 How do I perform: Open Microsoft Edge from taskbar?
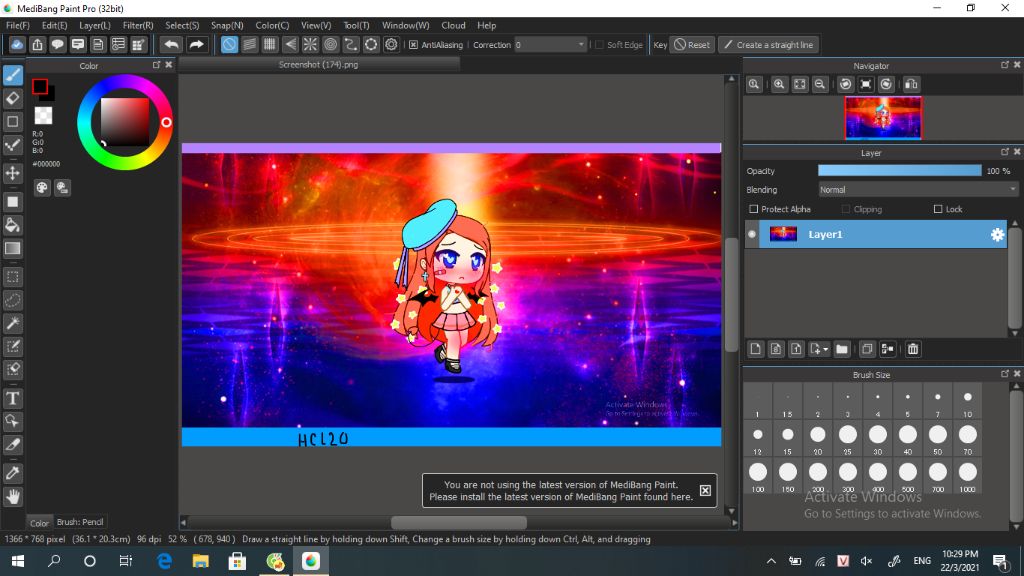(165, 561)
